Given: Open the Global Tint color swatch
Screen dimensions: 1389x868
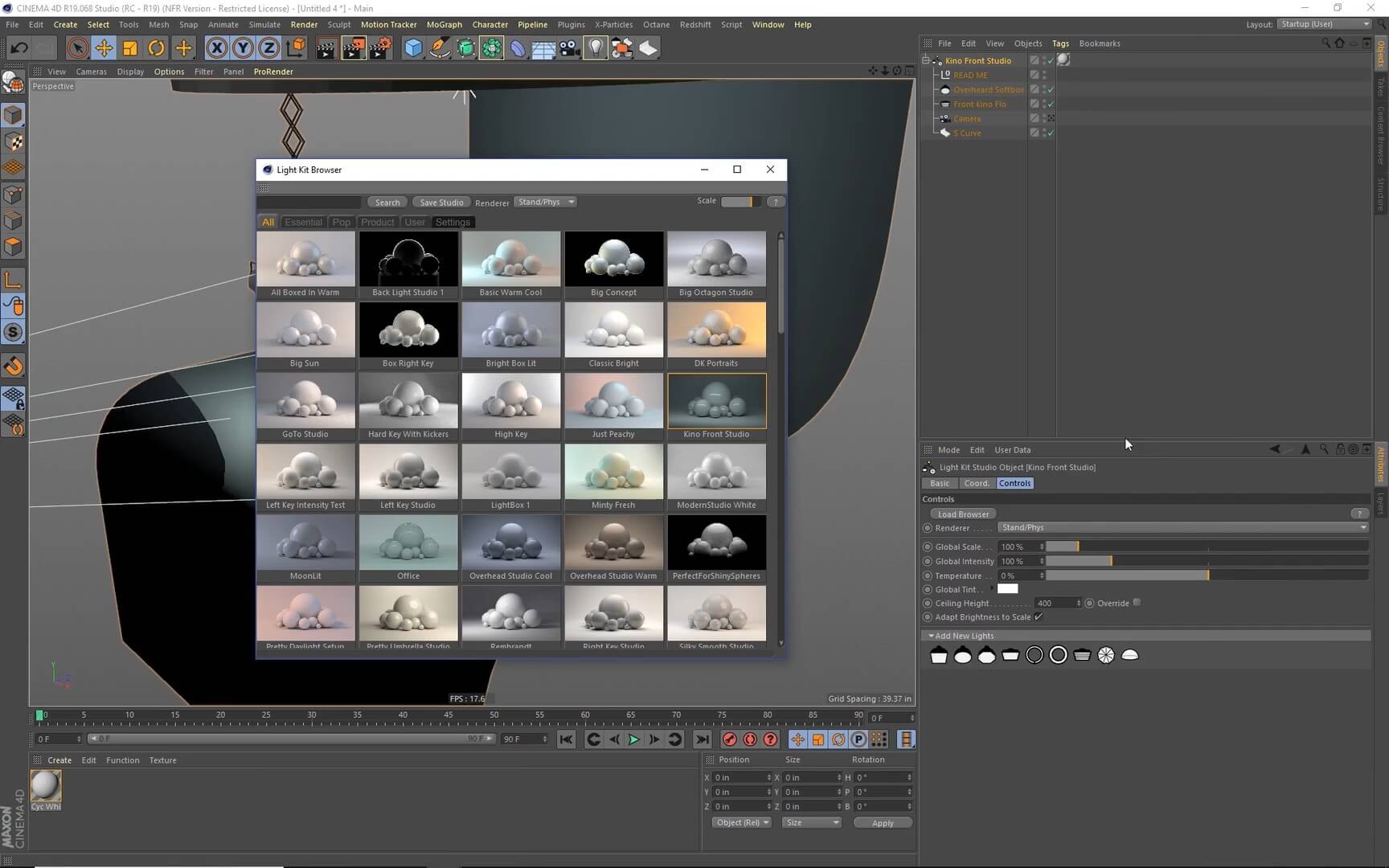Looking at the screenshot, I should (x=1008, y=589).
